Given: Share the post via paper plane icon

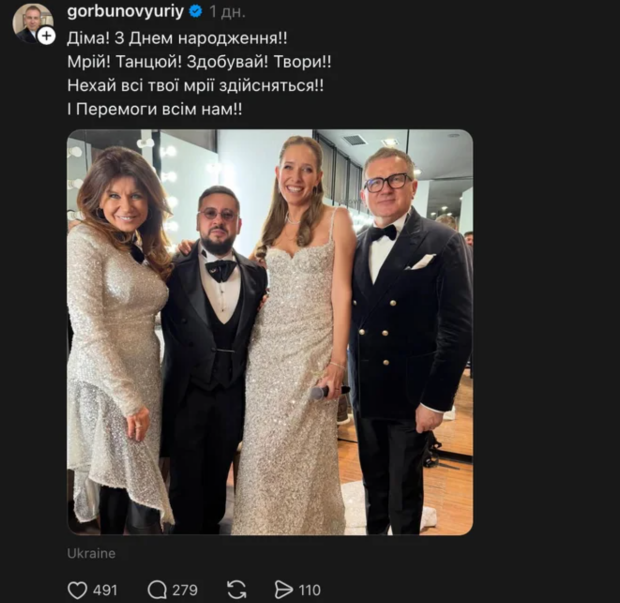Looking at the screenshot, I should click(x=284, y=590).
